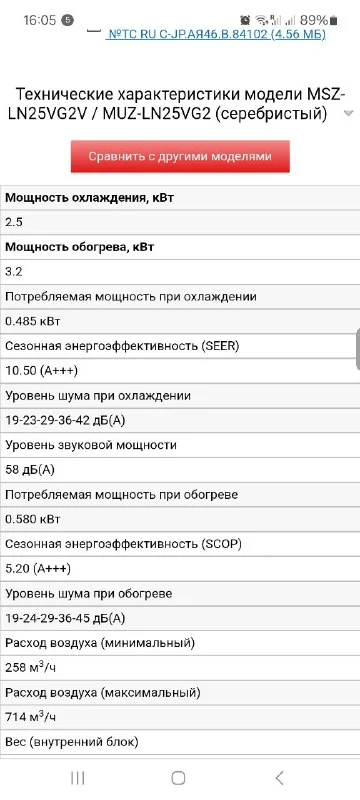Tap the alarm icon in status bar
360x800 pixels.
(245, 20)
